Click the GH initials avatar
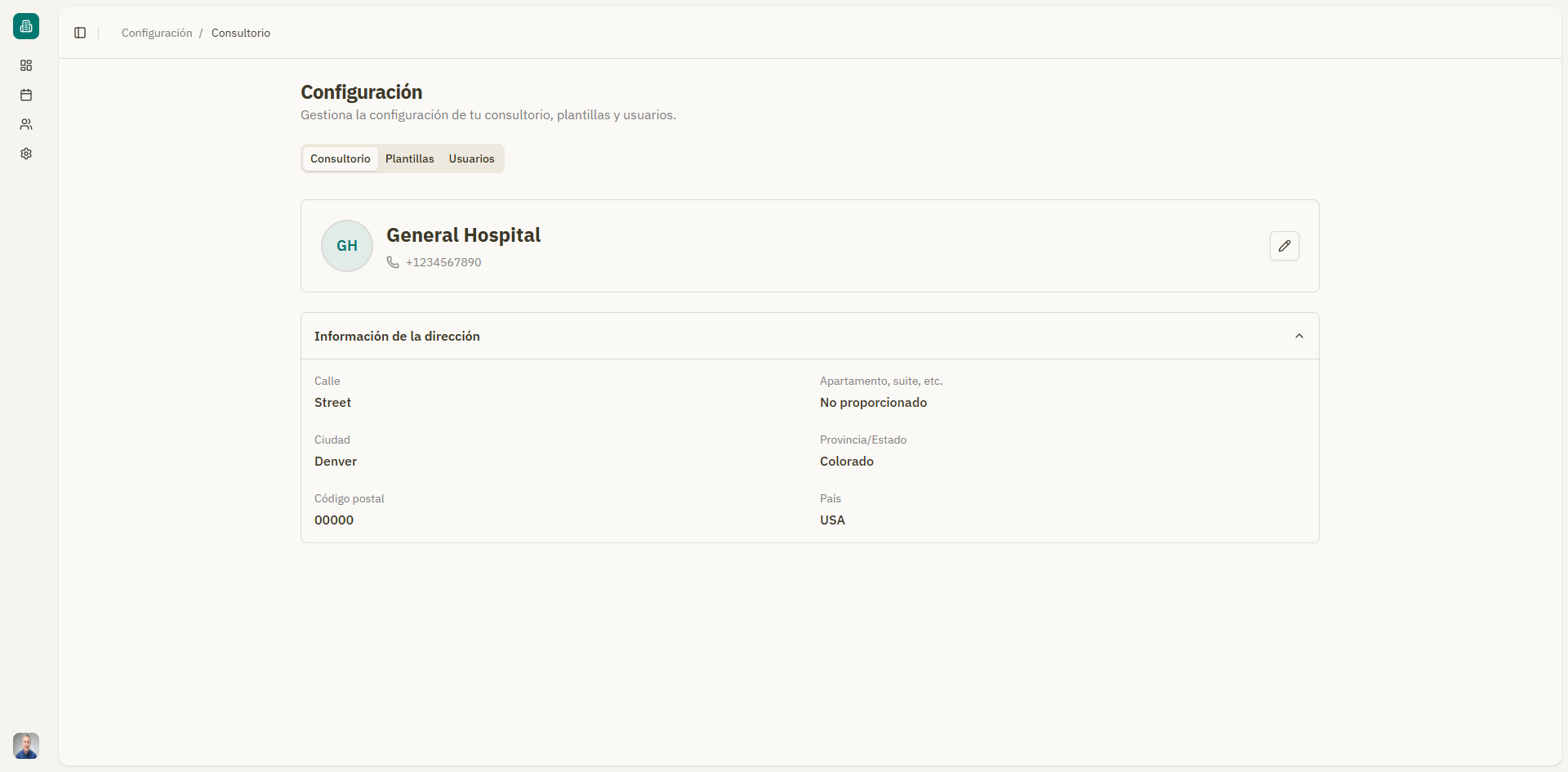Screen dimensions: 1568x772 (x=347, y=246)
